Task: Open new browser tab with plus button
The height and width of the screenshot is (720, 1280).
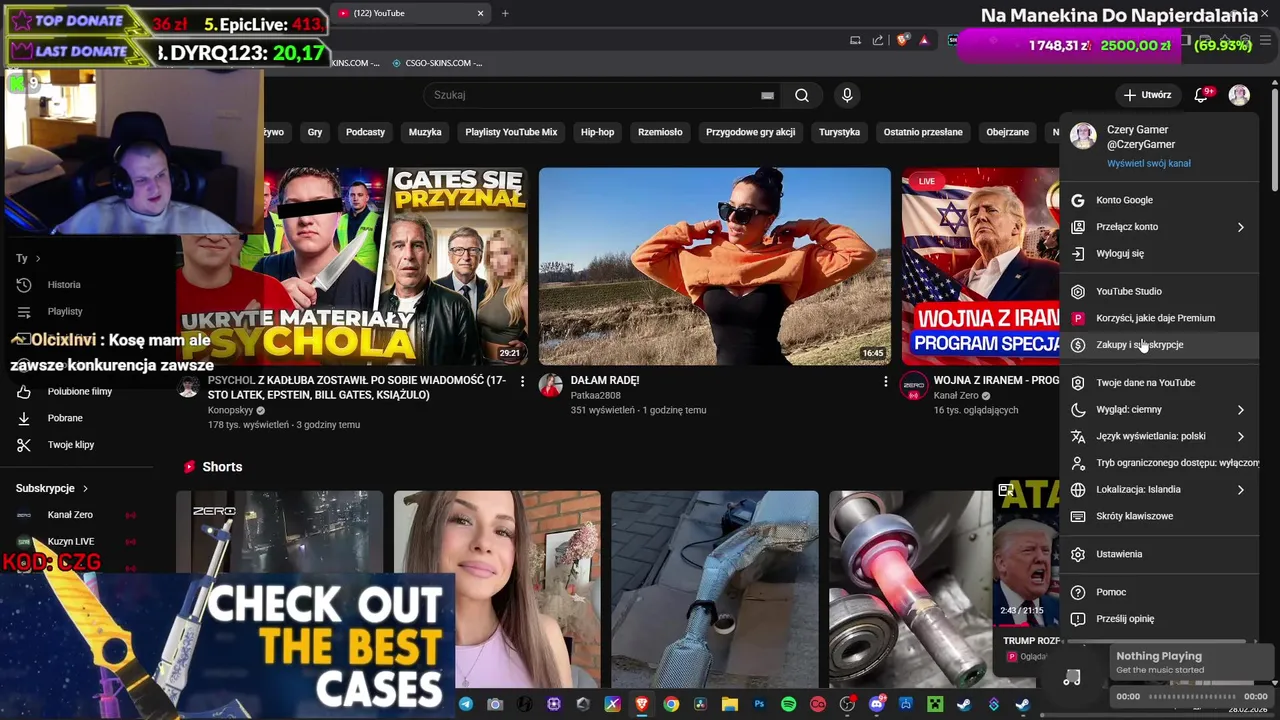Action: click(x=505, y=13)
